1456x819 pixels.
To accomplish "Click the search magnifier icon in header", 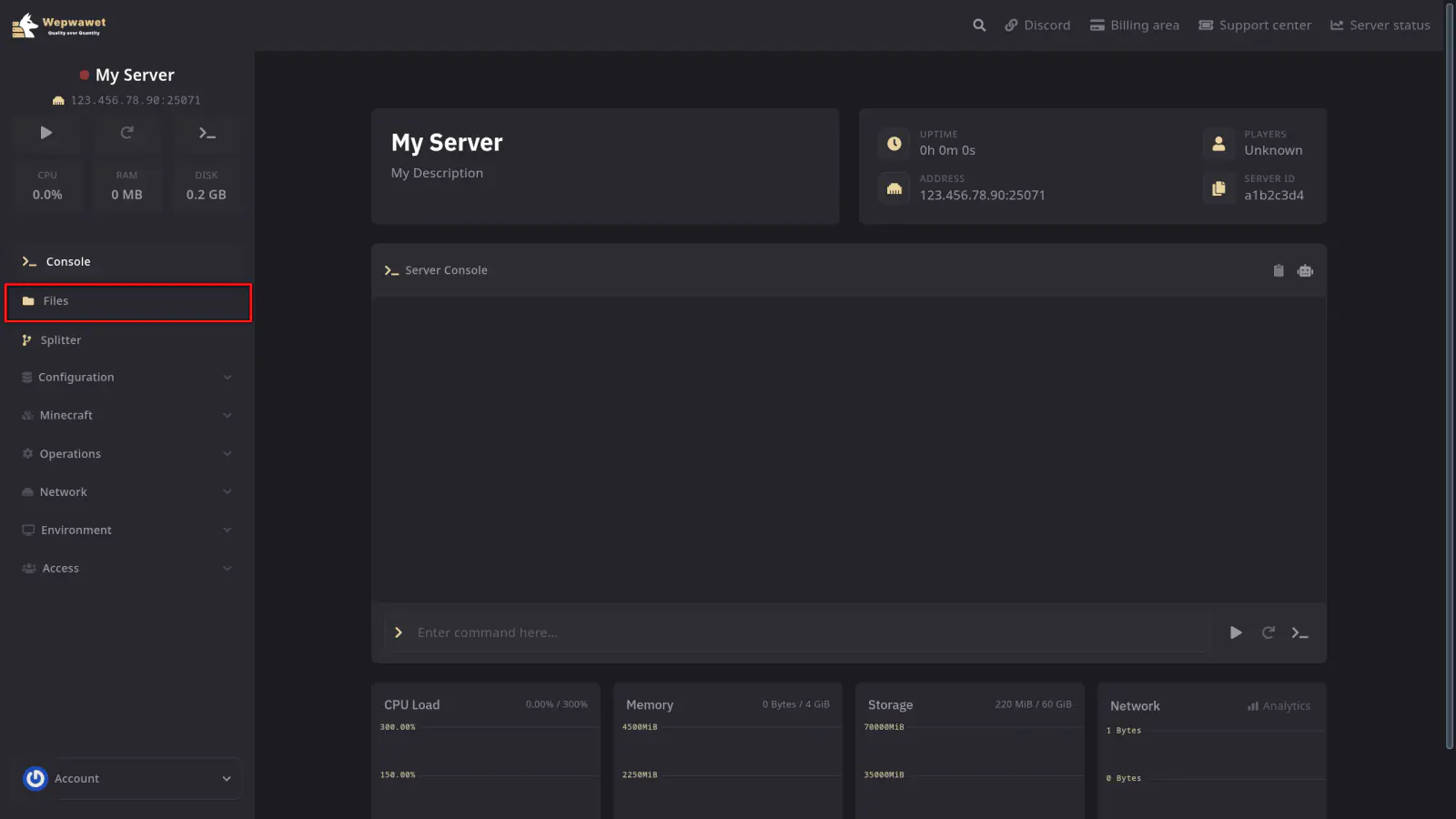I will click(979, 25).
